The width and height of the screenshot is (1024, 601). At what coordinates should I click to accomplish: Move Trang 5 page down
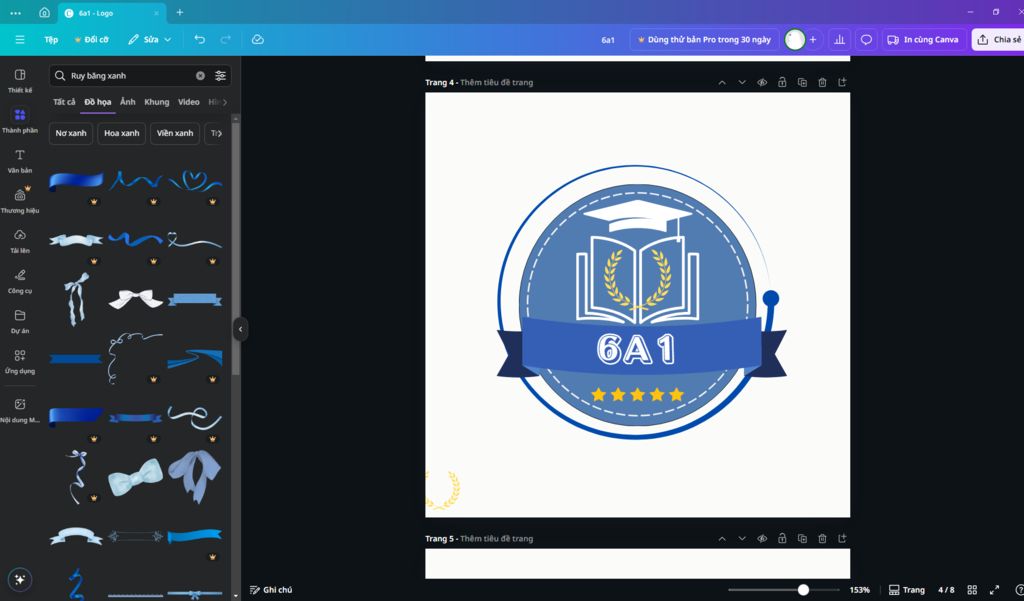click(742, 538)
